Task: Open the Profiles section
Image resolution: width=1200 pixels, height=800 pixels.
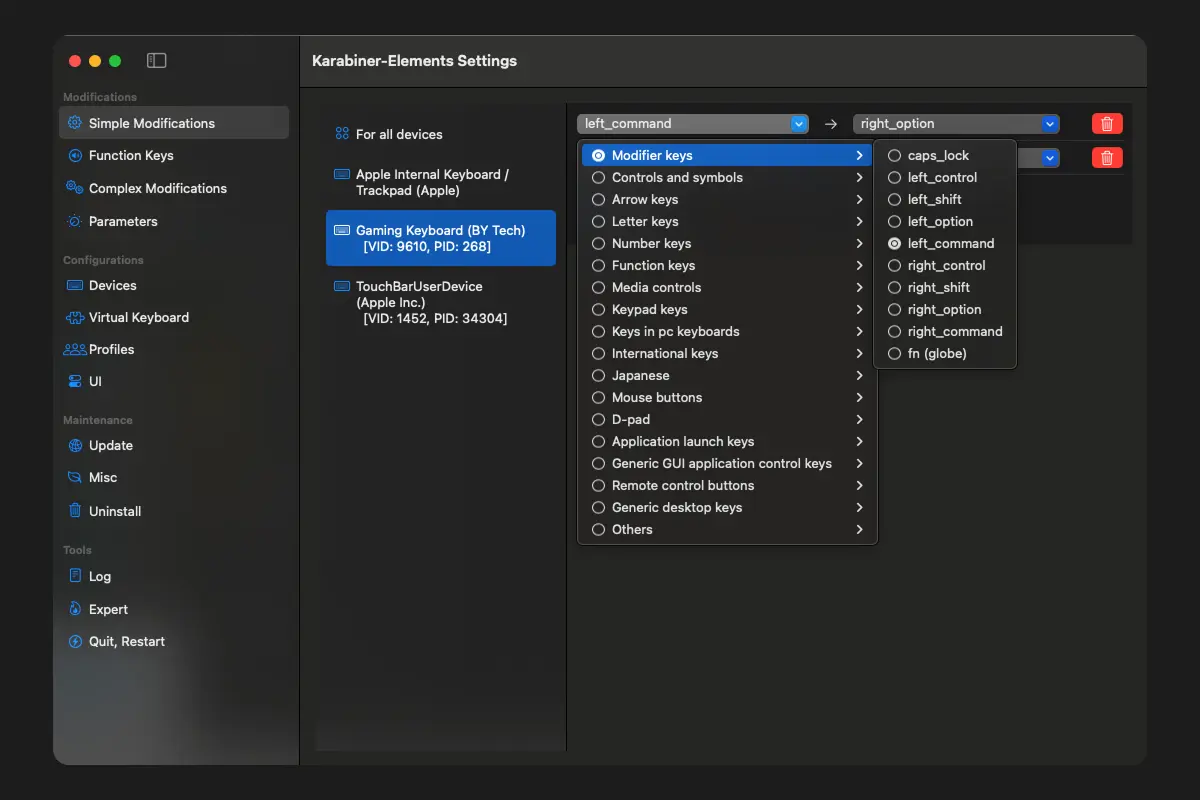Action: tap(111, 349)
